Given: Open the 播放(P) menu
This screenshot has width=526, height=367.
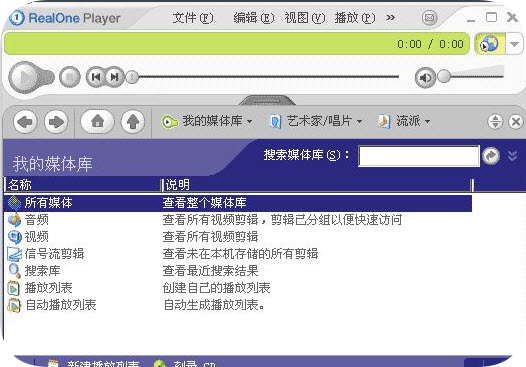Looking at the screenshot, I should point(355,18).
